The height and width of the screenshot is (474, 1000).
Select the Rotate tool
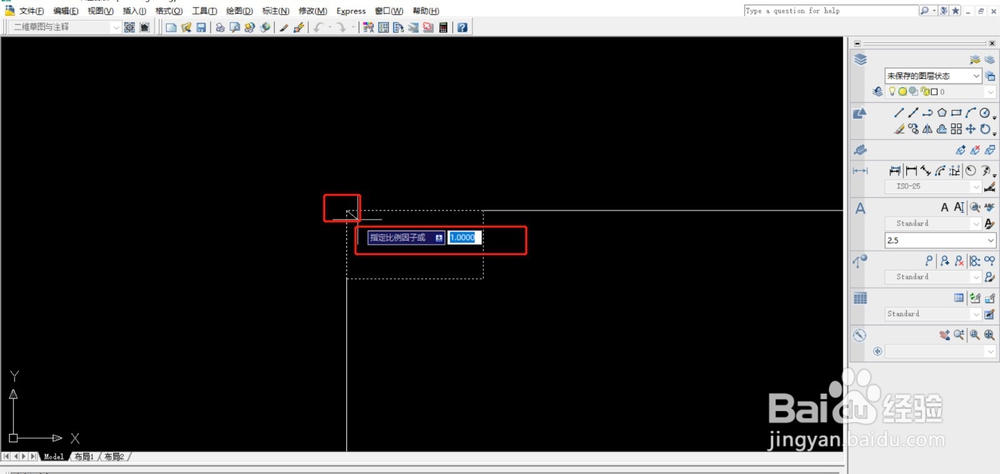(985, 129)
